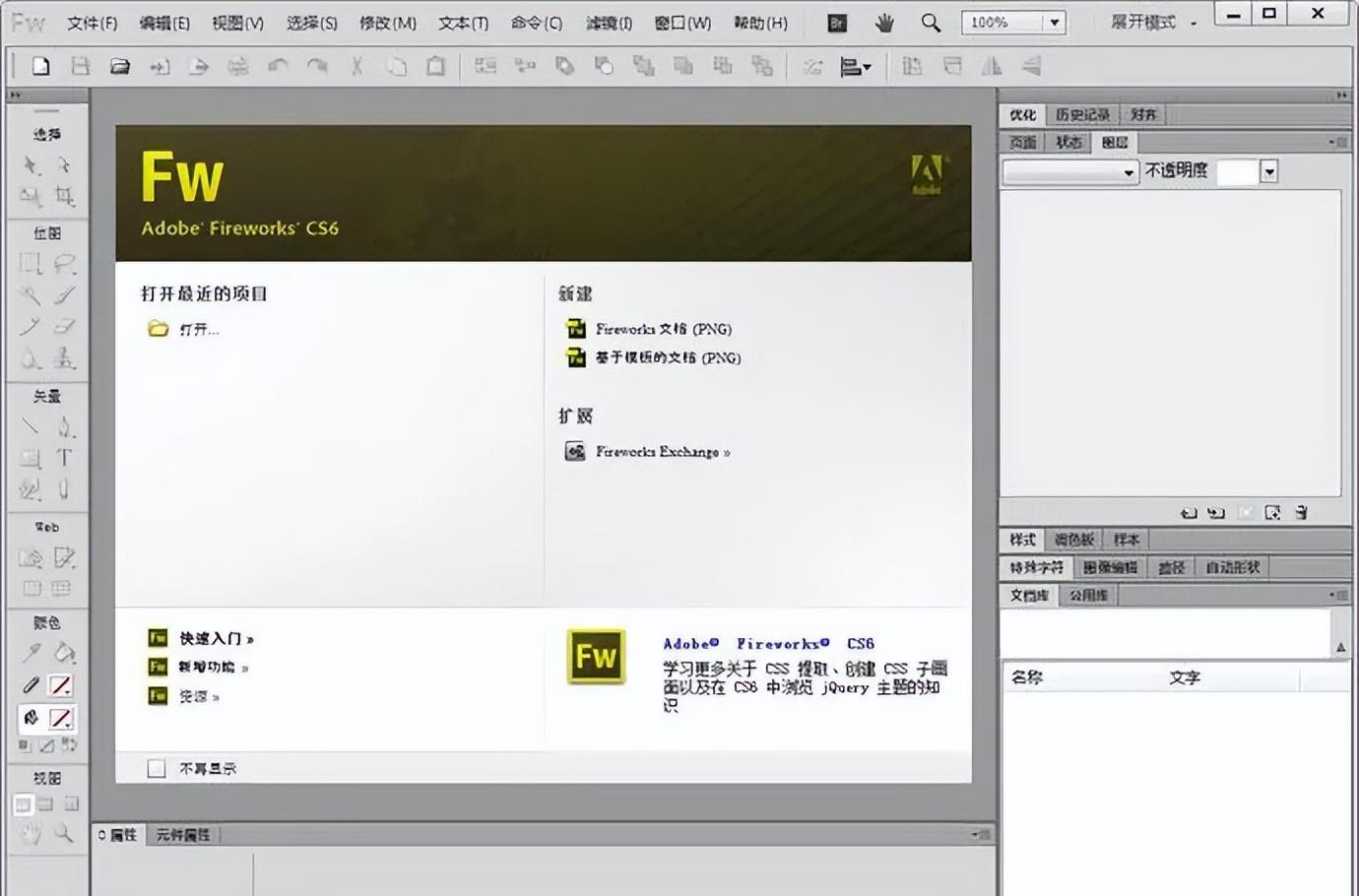Viewport: 1359px width, 896px height.
Task: Switch to the 公用库 tab
Action: 1088,596
